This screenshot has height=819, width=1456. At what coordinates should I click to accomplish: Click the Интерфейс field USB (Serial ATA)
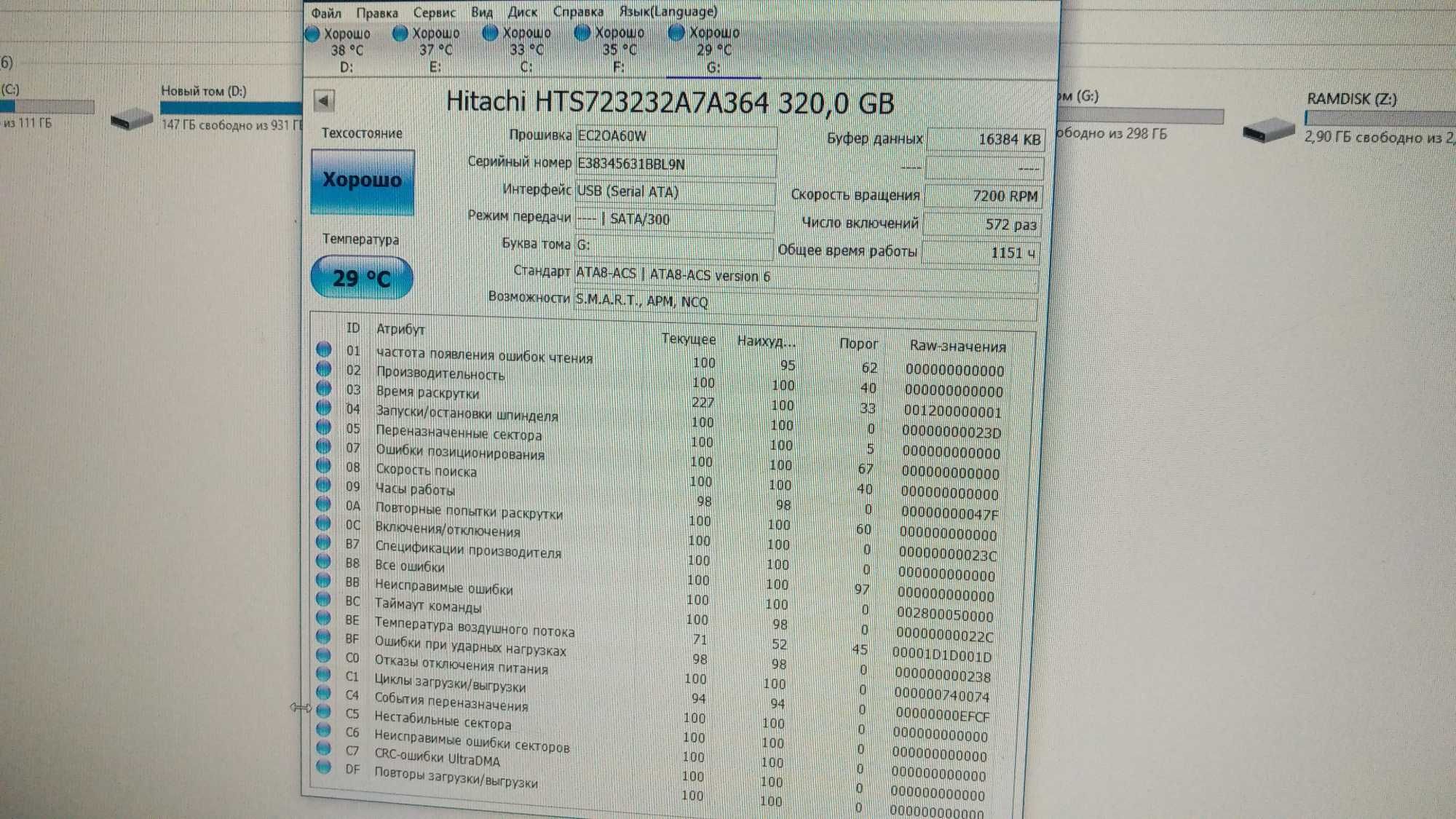[675, 191]
